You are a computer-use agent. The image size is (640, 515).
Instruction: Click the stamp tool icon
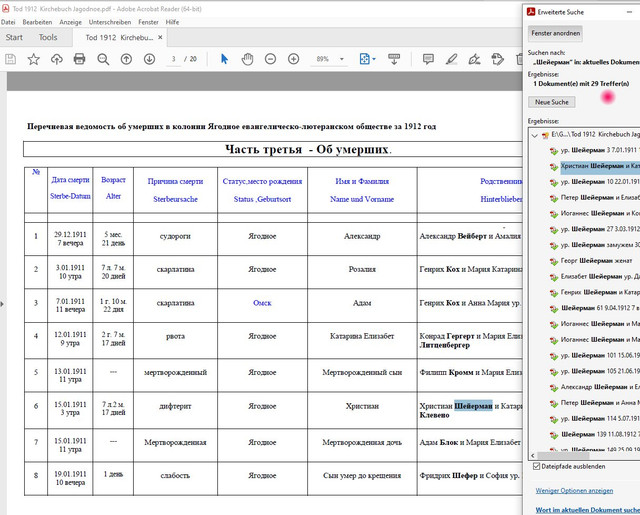pos(498,59)
